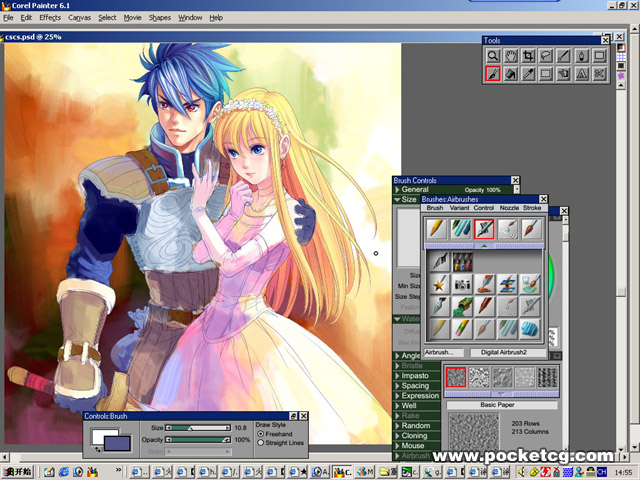Select the Dropper tool
This screenshot has width=640, height=480.
click(528, 74)
